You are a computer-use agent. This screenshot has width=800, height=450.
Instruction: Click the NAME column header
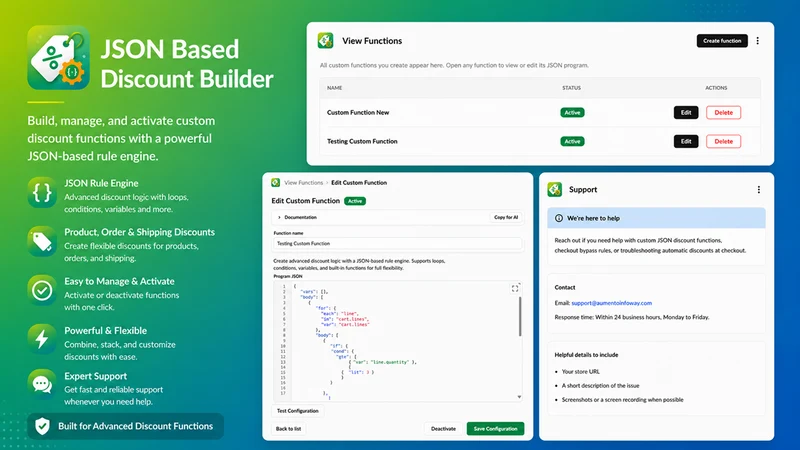coord(334,88)
